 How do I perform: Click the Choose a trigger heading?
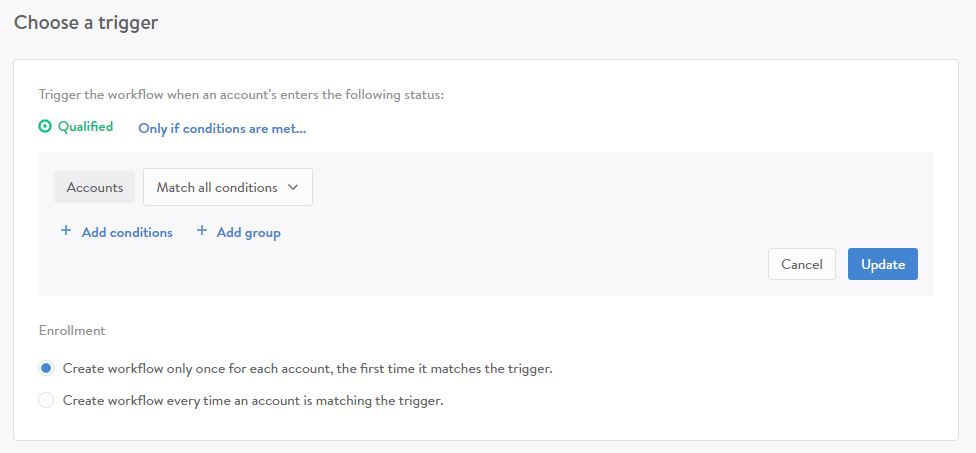tap(86, 22)
